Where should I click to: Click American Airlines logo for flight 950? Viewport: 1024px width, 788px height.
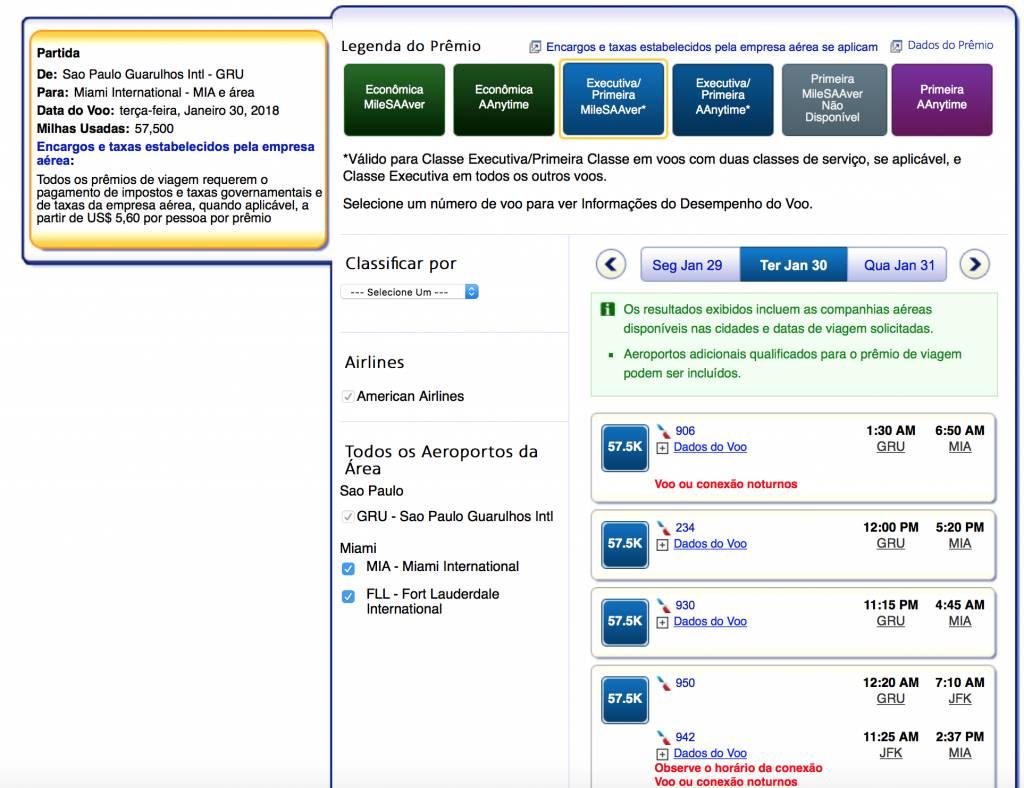[664, 683]
